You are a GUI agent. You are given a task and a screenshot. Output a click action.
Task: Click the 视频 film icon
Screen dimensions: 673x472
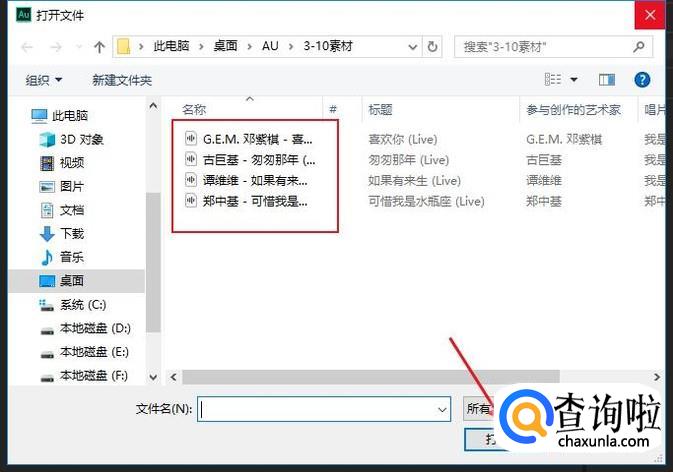tap(47, 163)
